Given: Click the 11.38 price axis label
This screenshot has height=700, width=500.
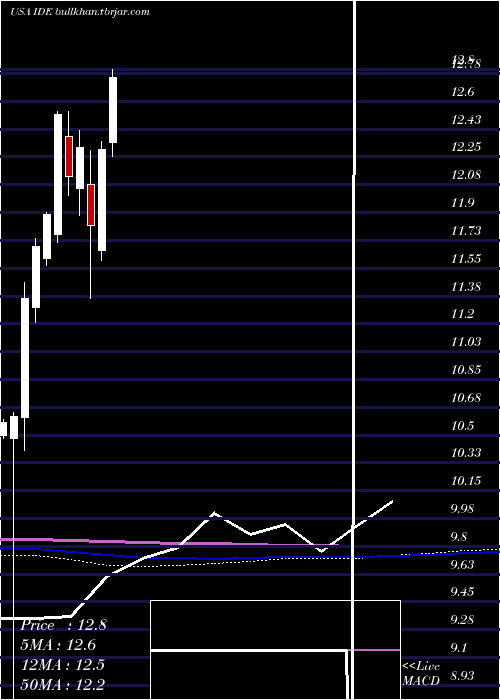Looking at the screenshot, I should point(467,286).
